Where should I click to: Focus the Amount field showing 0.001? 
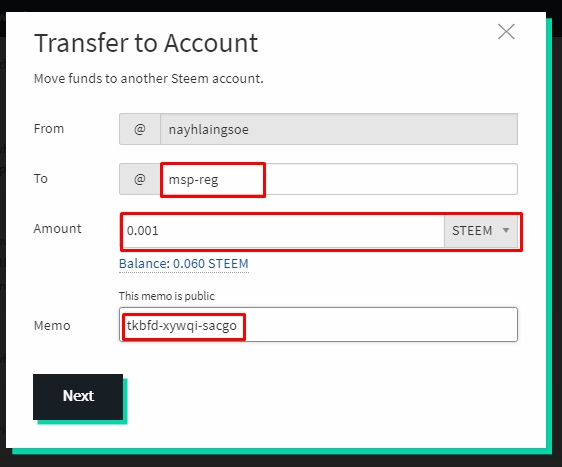(283, 231)
